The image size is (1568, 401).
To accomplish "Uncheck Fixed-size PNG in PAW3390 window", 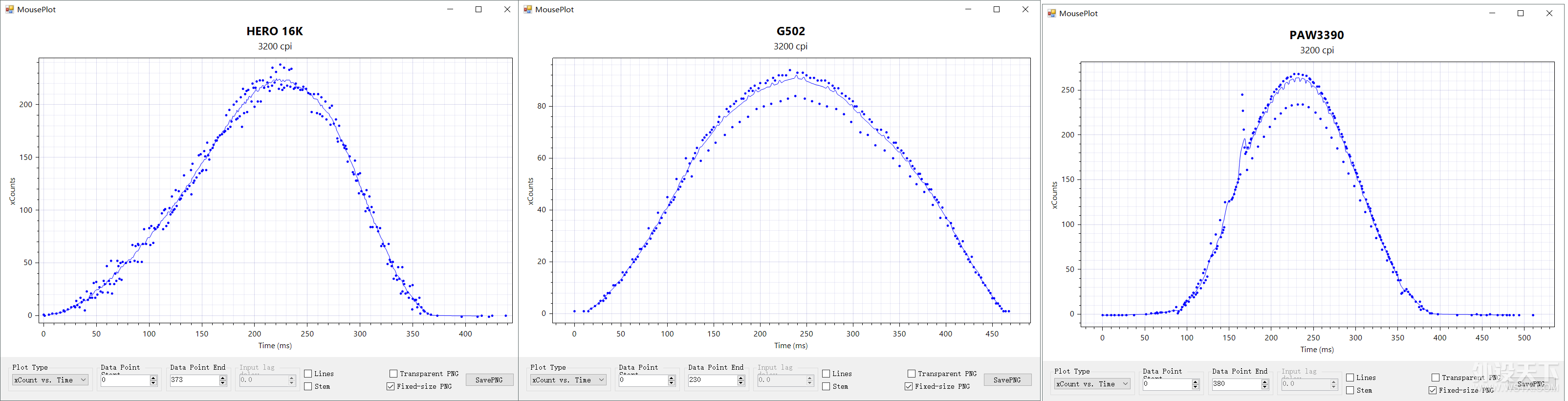I will point(1433,391).
